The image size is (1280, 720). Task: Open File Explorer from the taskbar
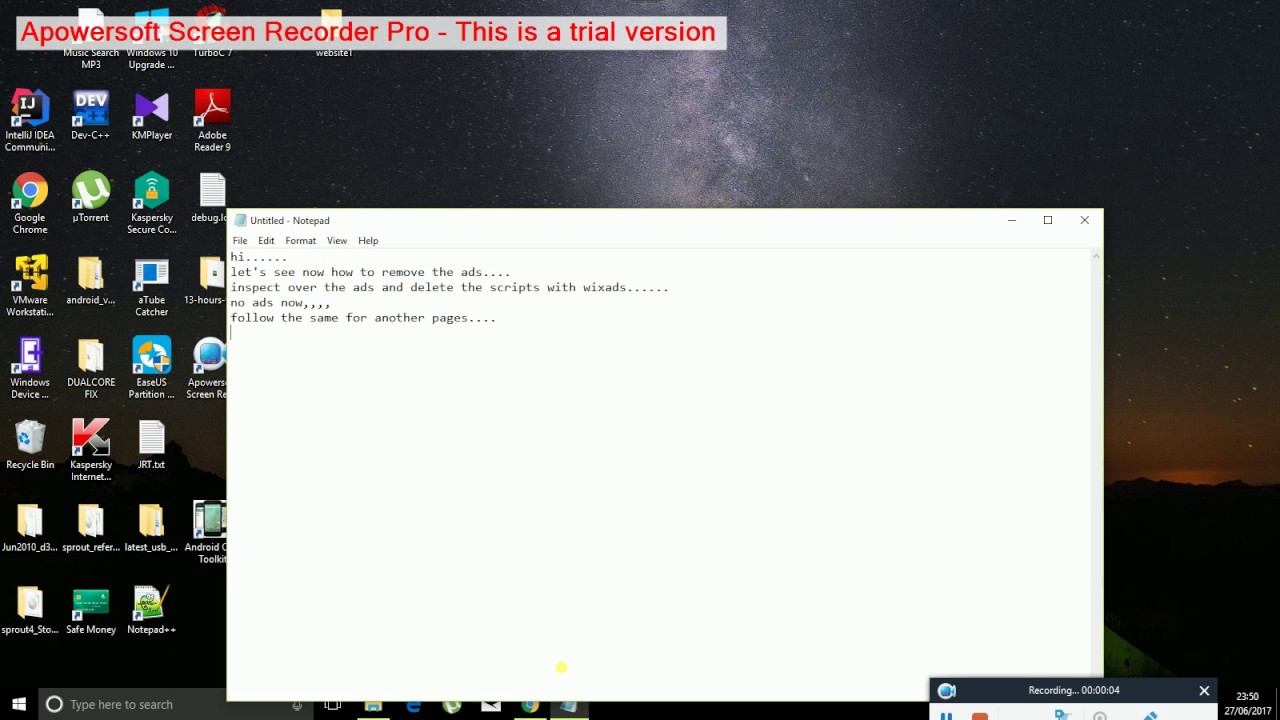coord(373,704)
